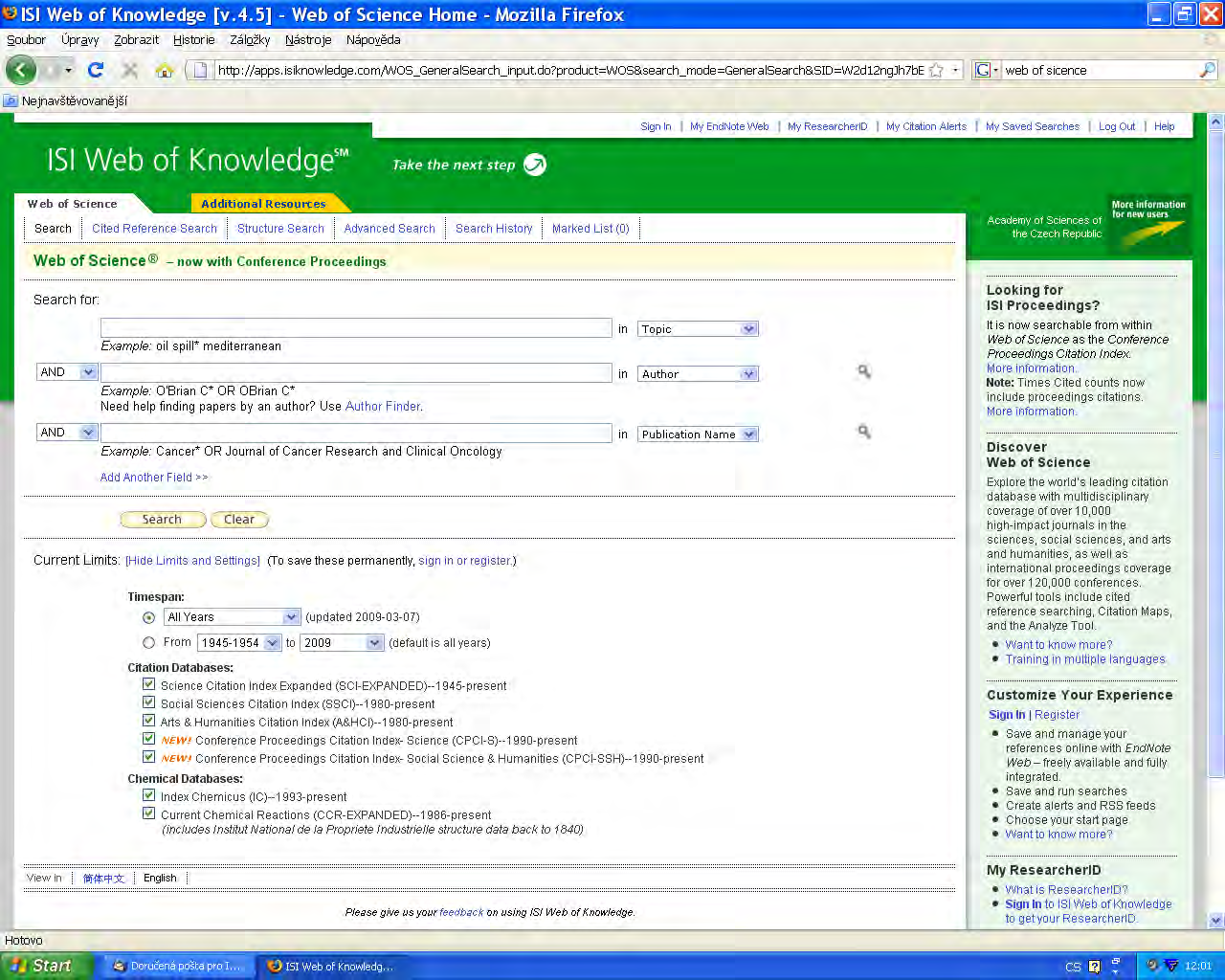This screenshot has height=980, width=1225.
Task: Open the Author field dropdown
Action: (698, 374)
